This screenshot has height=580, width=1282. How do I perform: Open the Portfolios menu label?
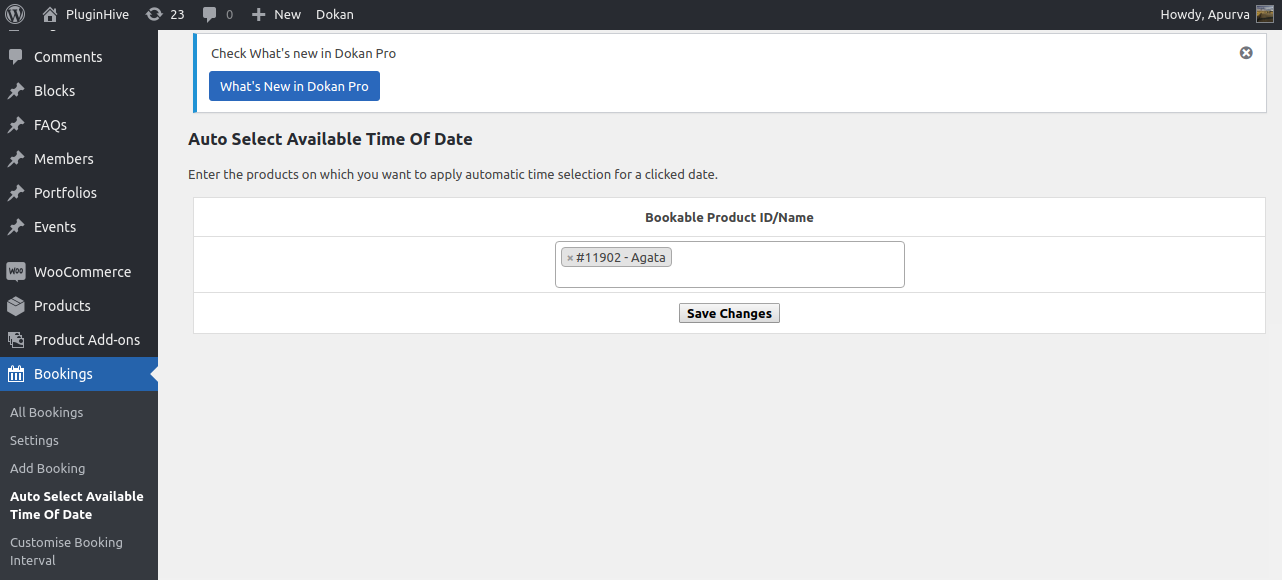(x=66, y=193)
